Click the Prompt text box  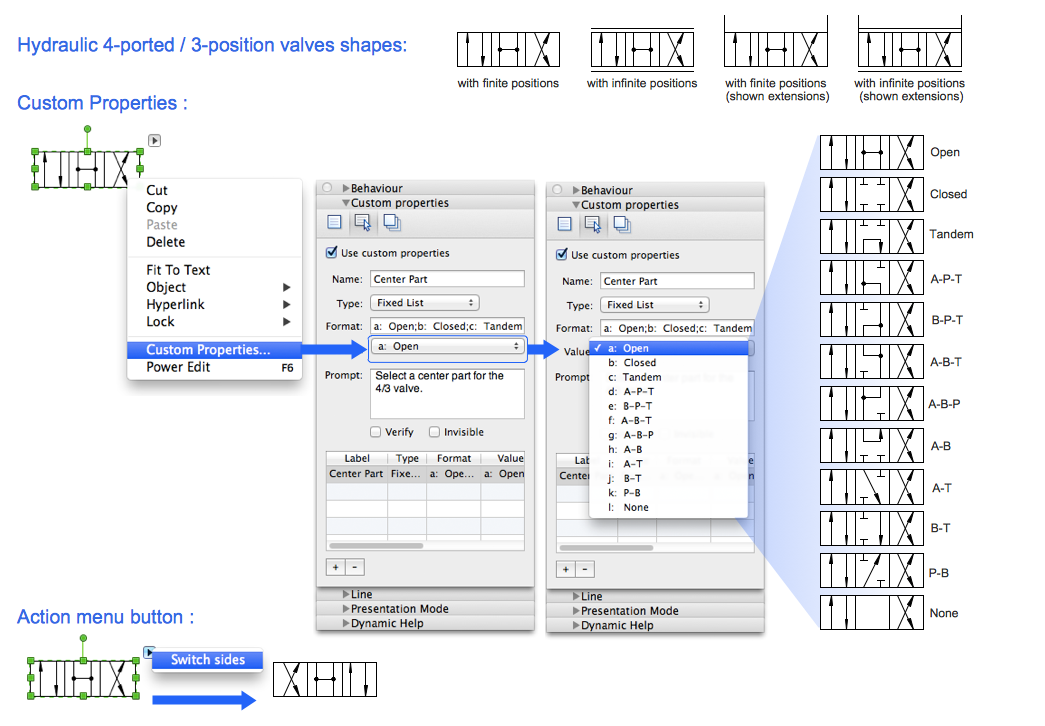(447, 393)
